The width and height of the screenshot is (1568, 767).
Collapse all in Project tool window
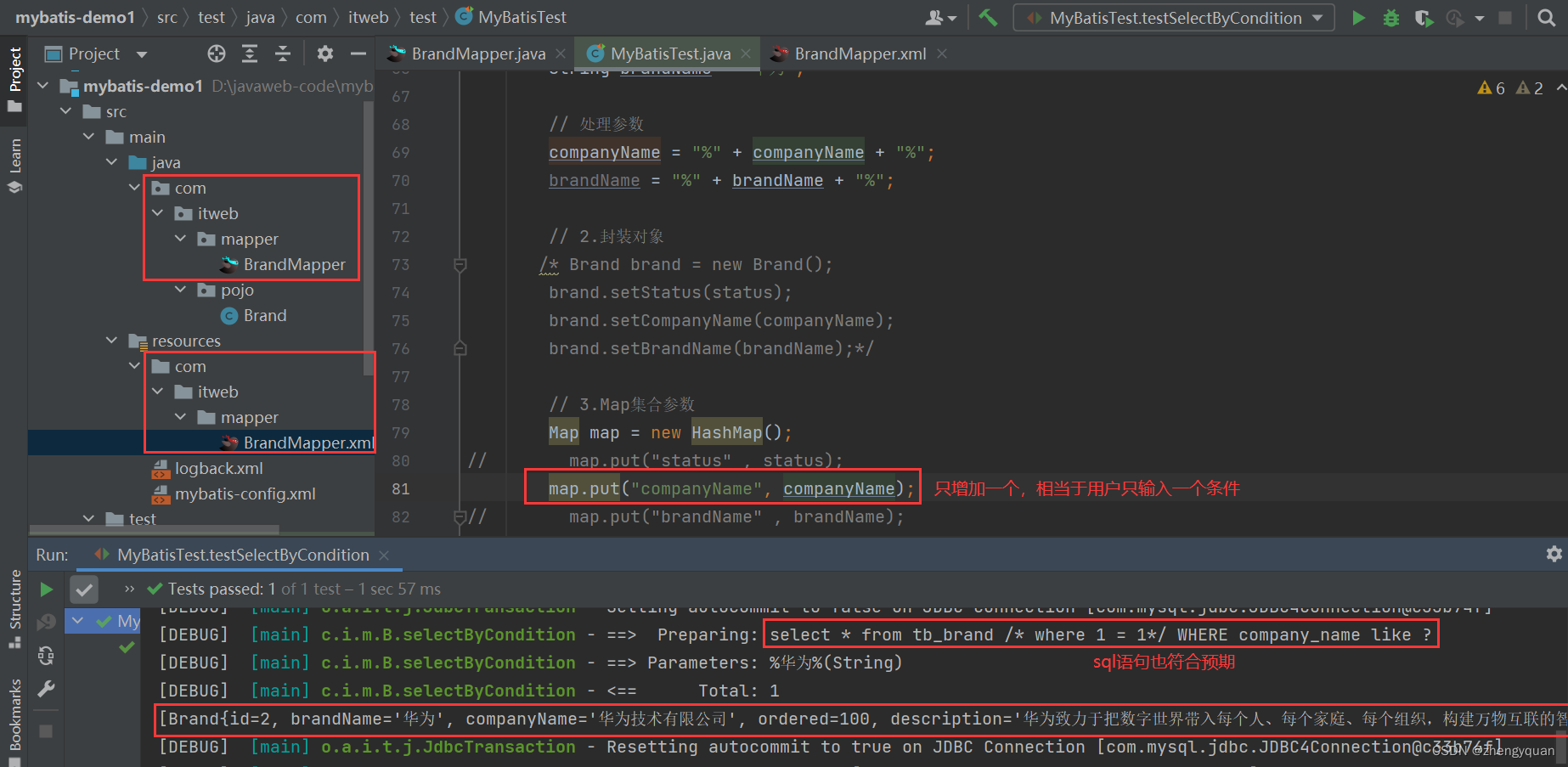(283, 54)
